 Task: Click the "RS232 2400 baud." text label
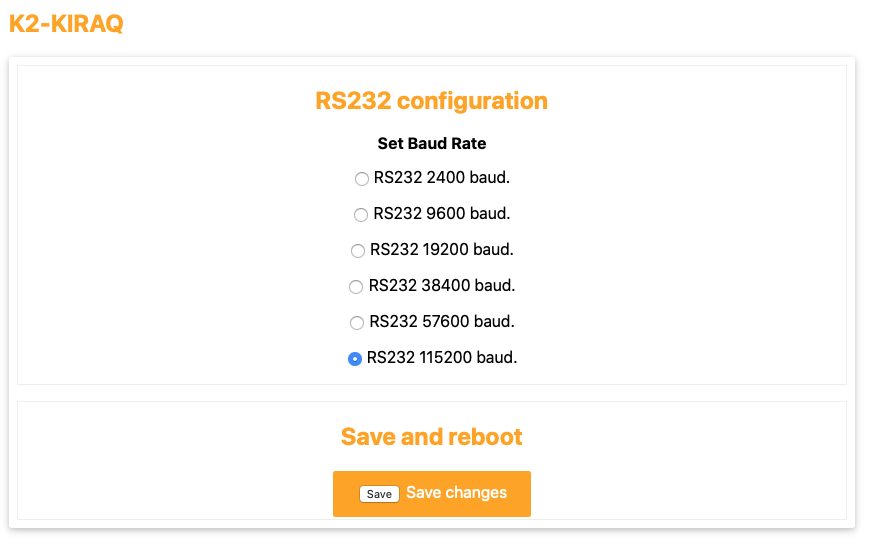pyautogui.click(x=442, y=178)
